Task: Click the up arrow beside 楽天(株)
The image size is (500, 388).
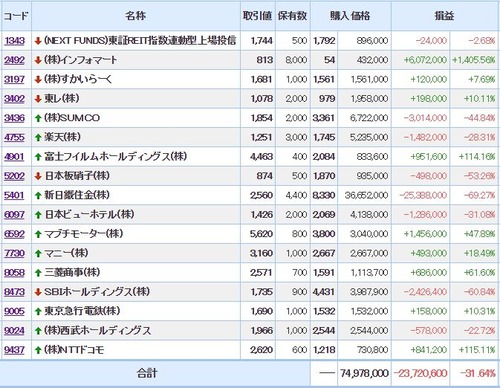Action: point(38,138)
